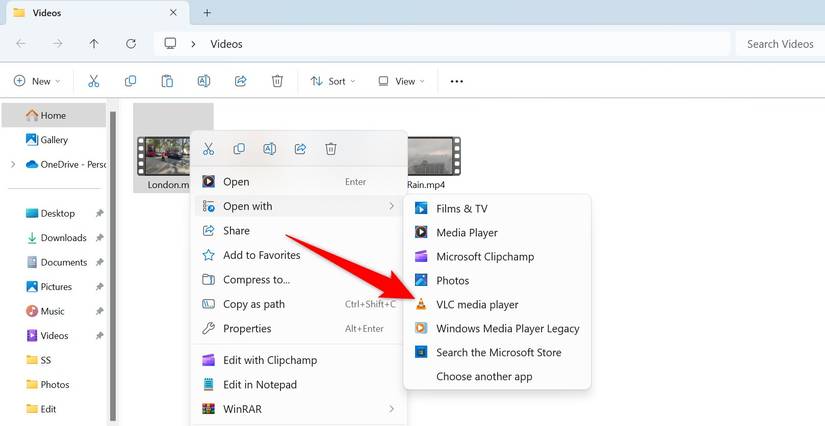Open with Films & TV
This screenshot has width=825, height=426.
(497, 208)
